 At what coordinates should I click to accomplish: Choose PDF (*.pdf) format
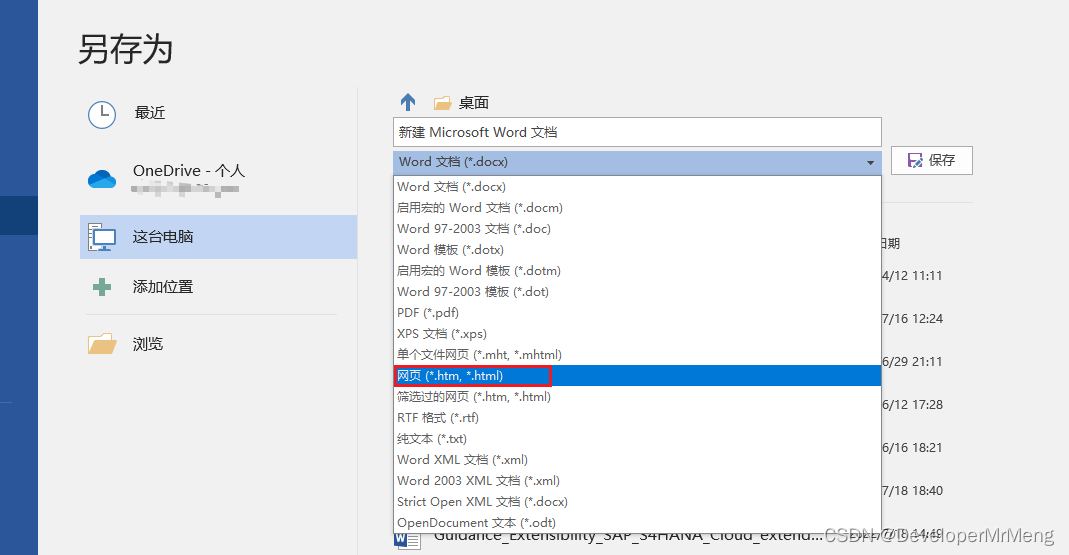point(637,313)
